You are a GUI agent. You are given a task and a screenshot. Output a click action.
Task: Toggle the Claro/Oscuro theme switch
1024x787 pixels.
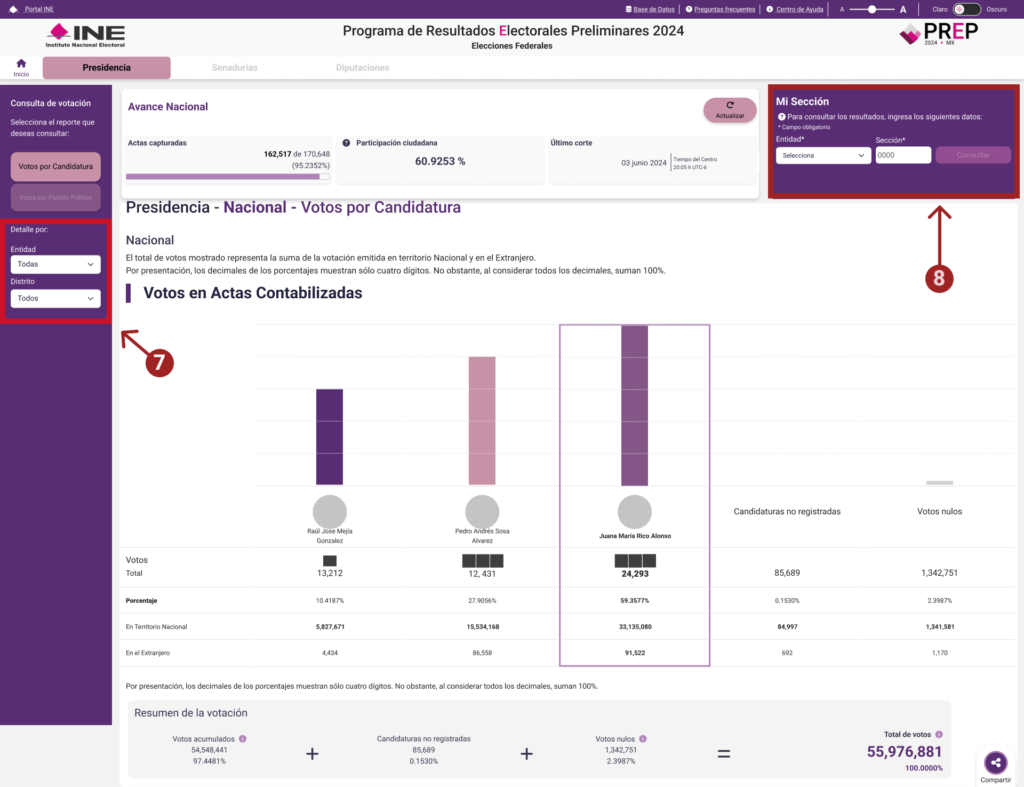click(964, 9)
